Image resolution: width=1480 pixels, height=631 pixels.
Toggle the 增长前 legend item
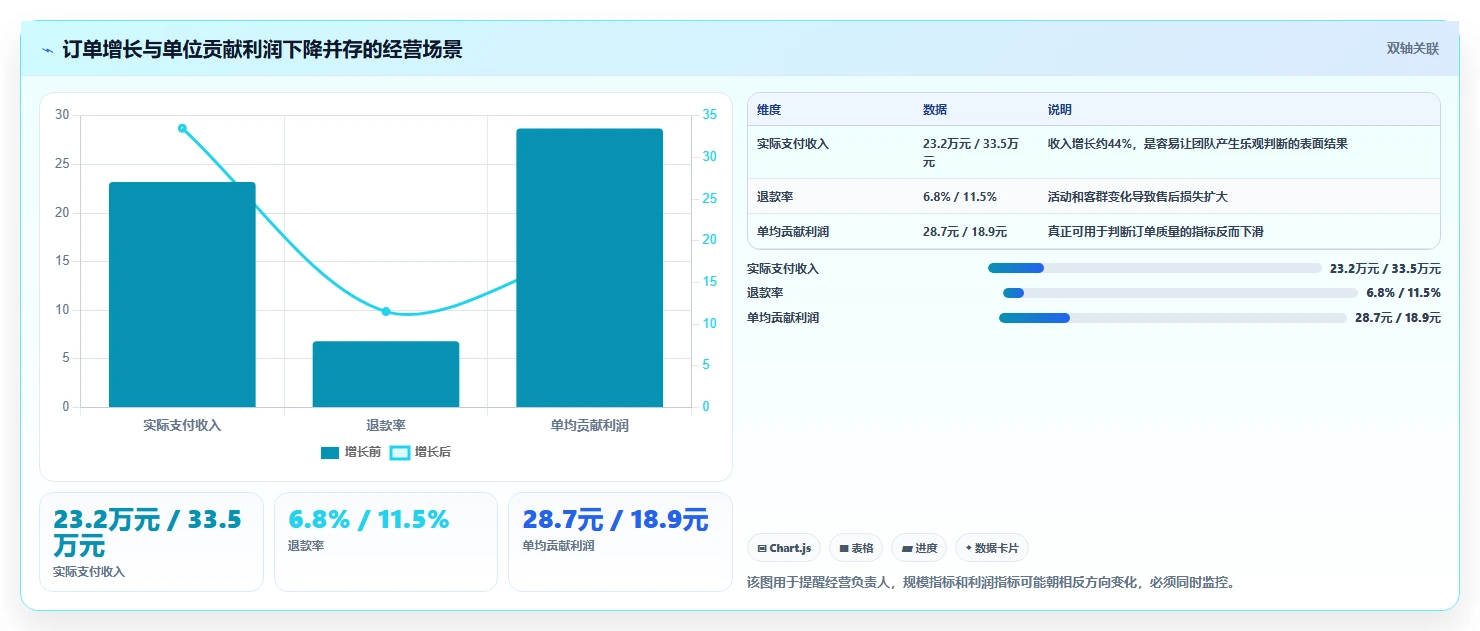[x=351, y=452]
